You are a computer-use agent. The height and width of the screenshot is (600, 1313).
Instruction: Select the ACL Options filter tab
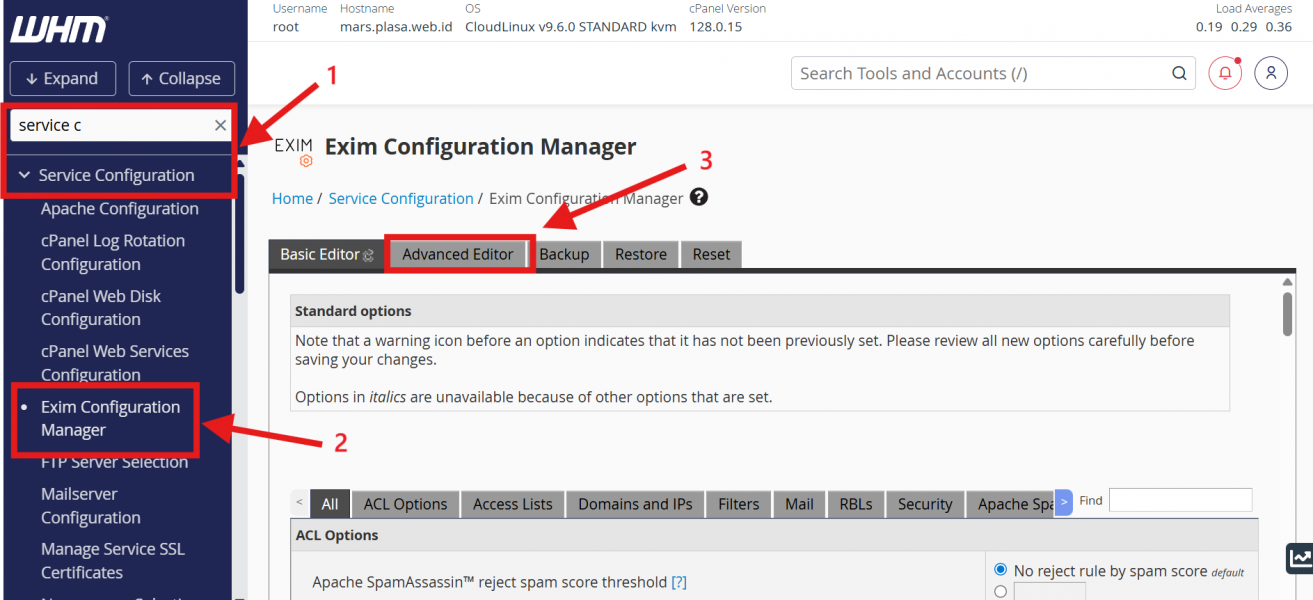[405, 504]
